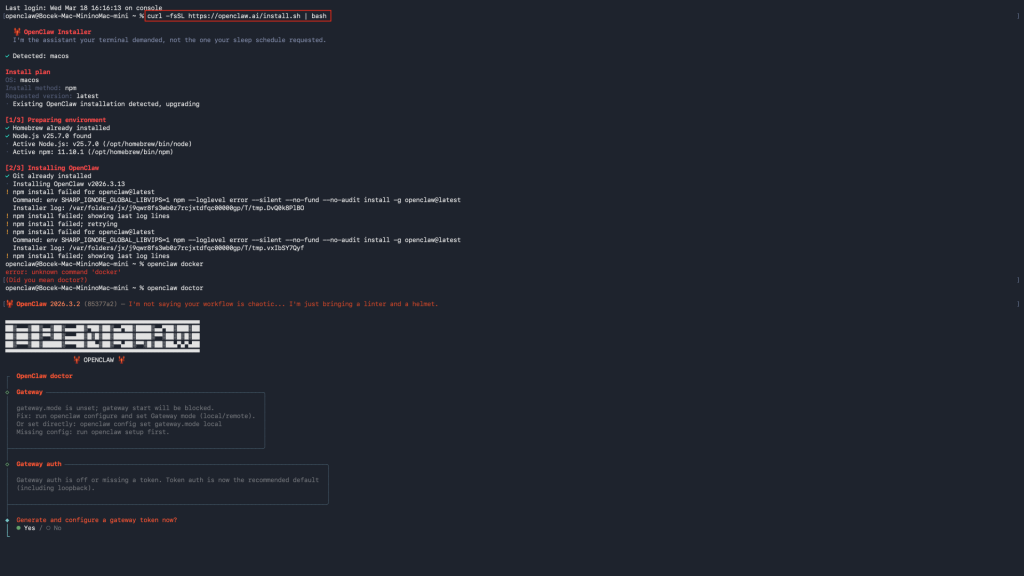Click the Active npm: 11.10.1 line
Viewport: 1024px width, 576px height.
[x=93, y=152]
